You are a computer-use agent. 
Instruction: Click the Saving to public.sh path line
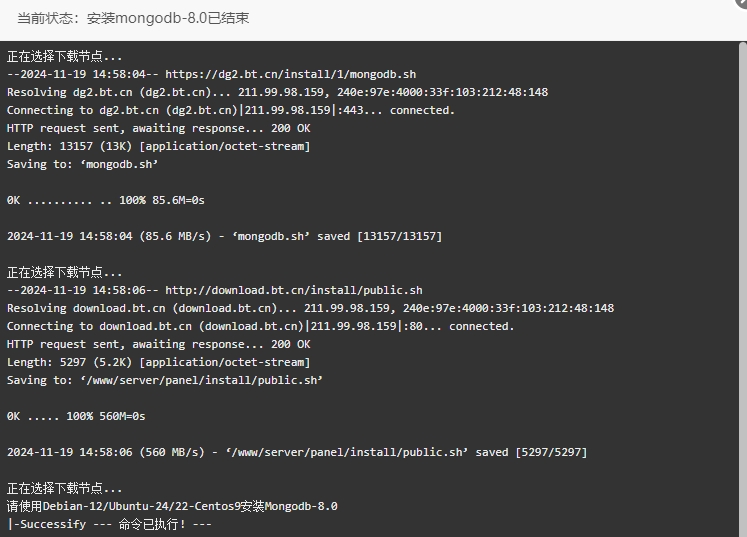(x=165, y=380)
